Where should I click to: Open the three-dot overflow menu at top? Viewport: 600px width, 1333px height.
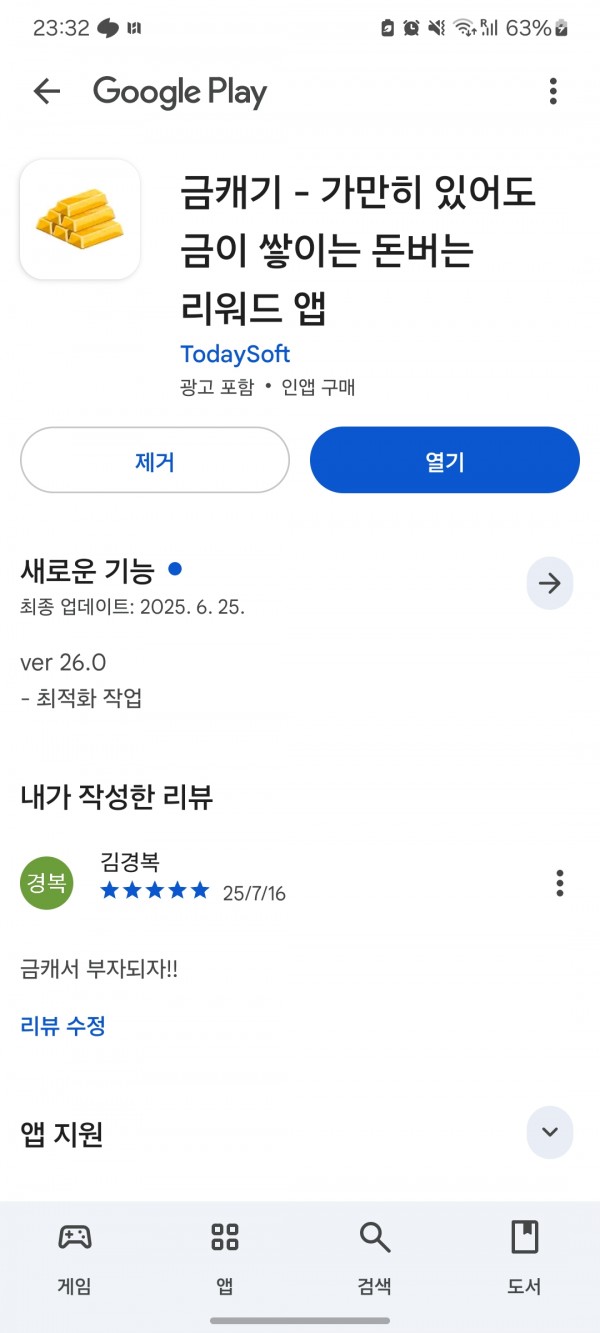[553, 92]
